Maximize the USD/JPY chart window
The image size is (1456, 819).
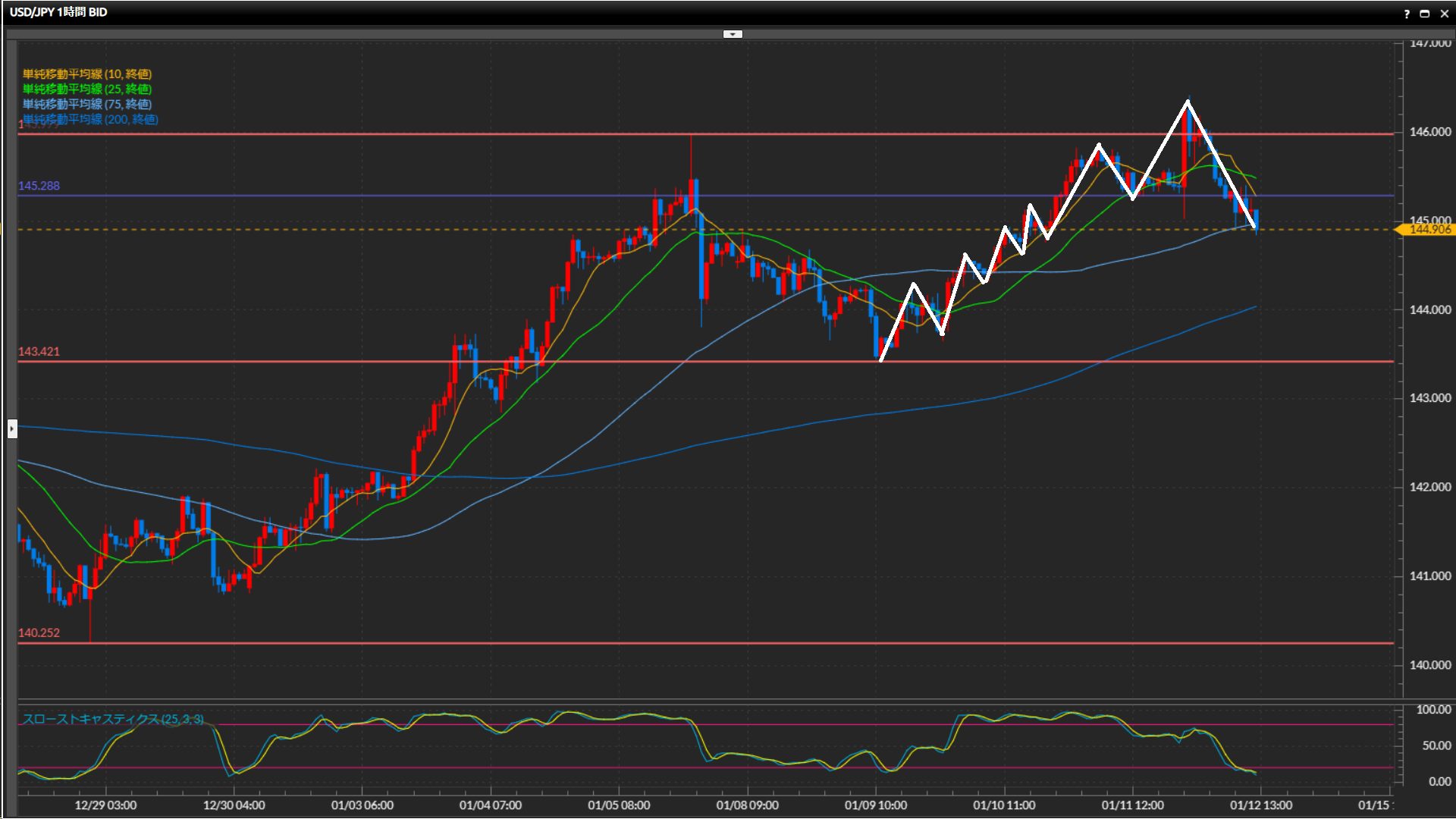tap(1424, 14)
